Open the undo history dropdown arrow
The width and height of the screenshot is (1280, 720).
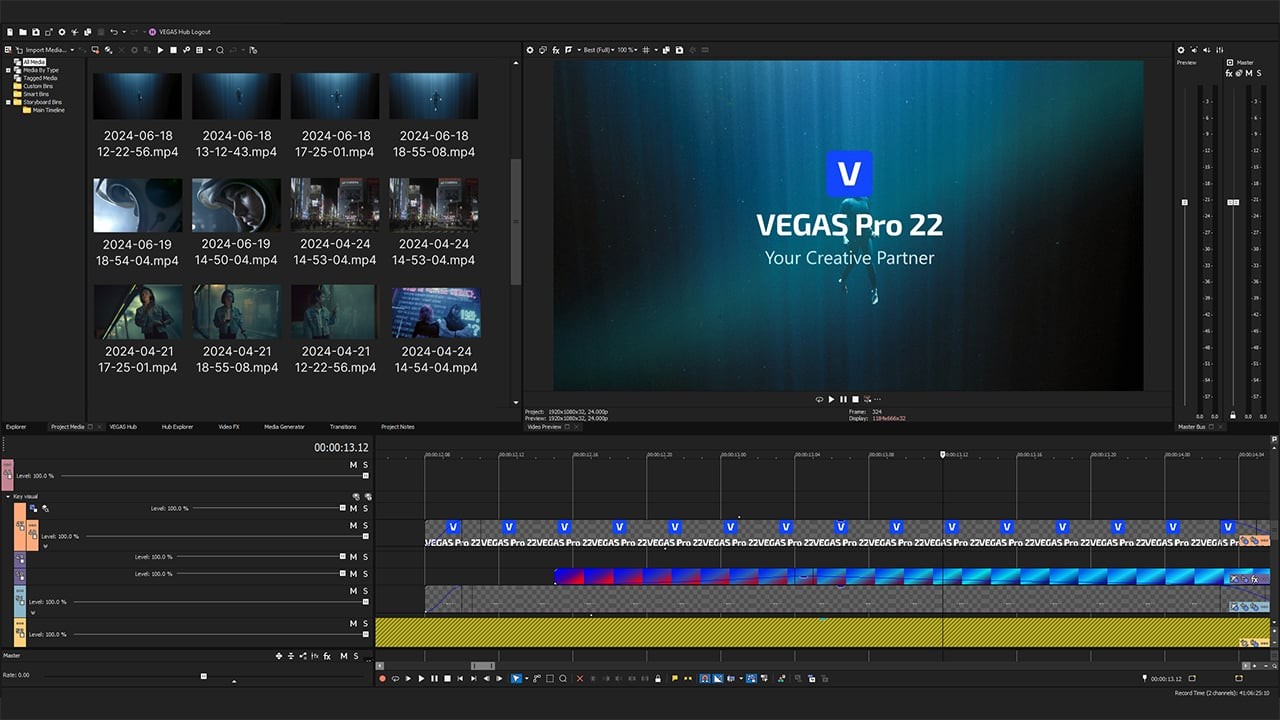124,32
